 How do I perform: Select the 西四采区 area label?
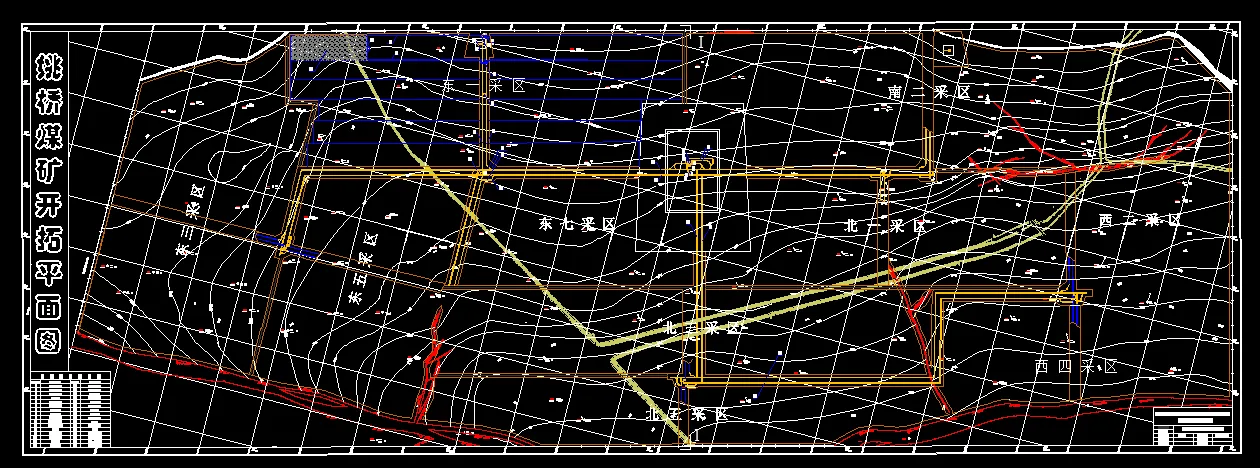pos(1075,367)
